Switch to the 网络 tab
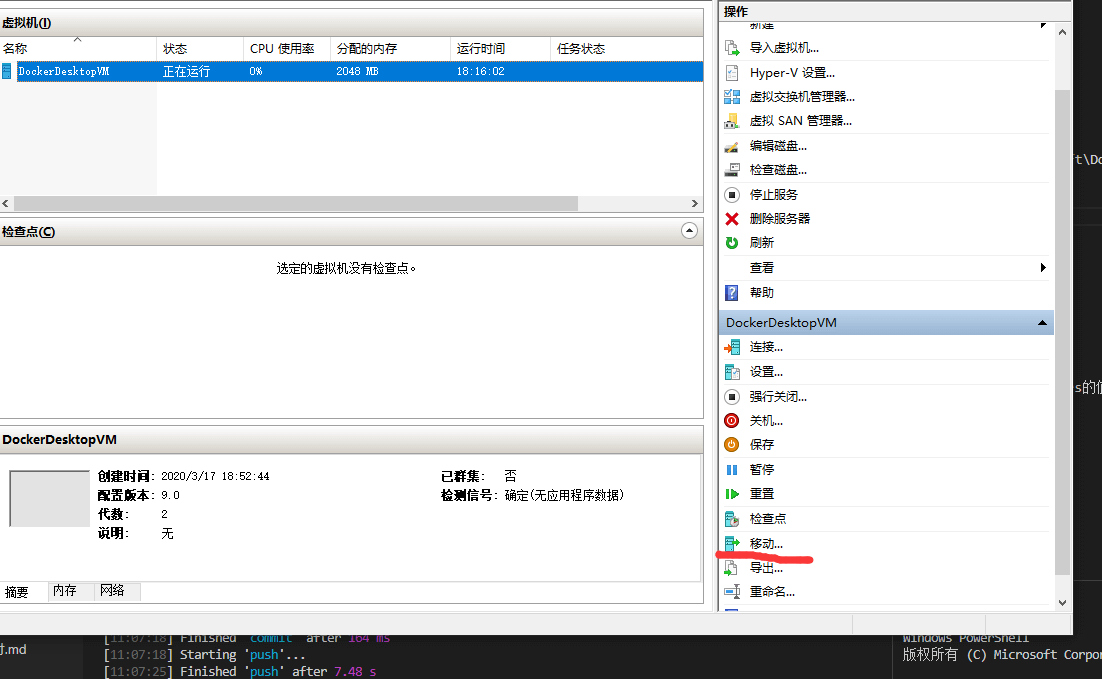 point(112,591)
